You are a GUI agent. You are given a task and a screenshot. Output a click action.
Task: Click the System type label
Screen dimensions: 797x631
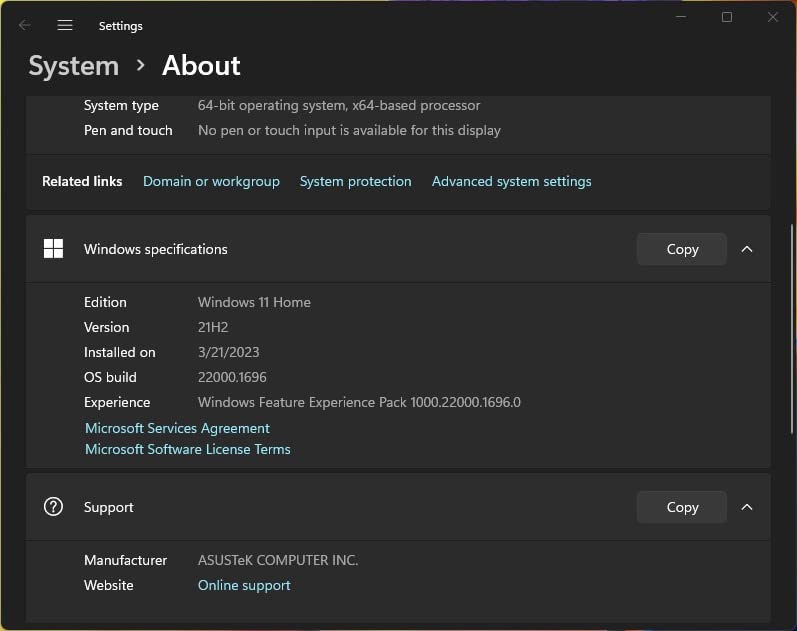pyautogui.click(x=121, y=105)
